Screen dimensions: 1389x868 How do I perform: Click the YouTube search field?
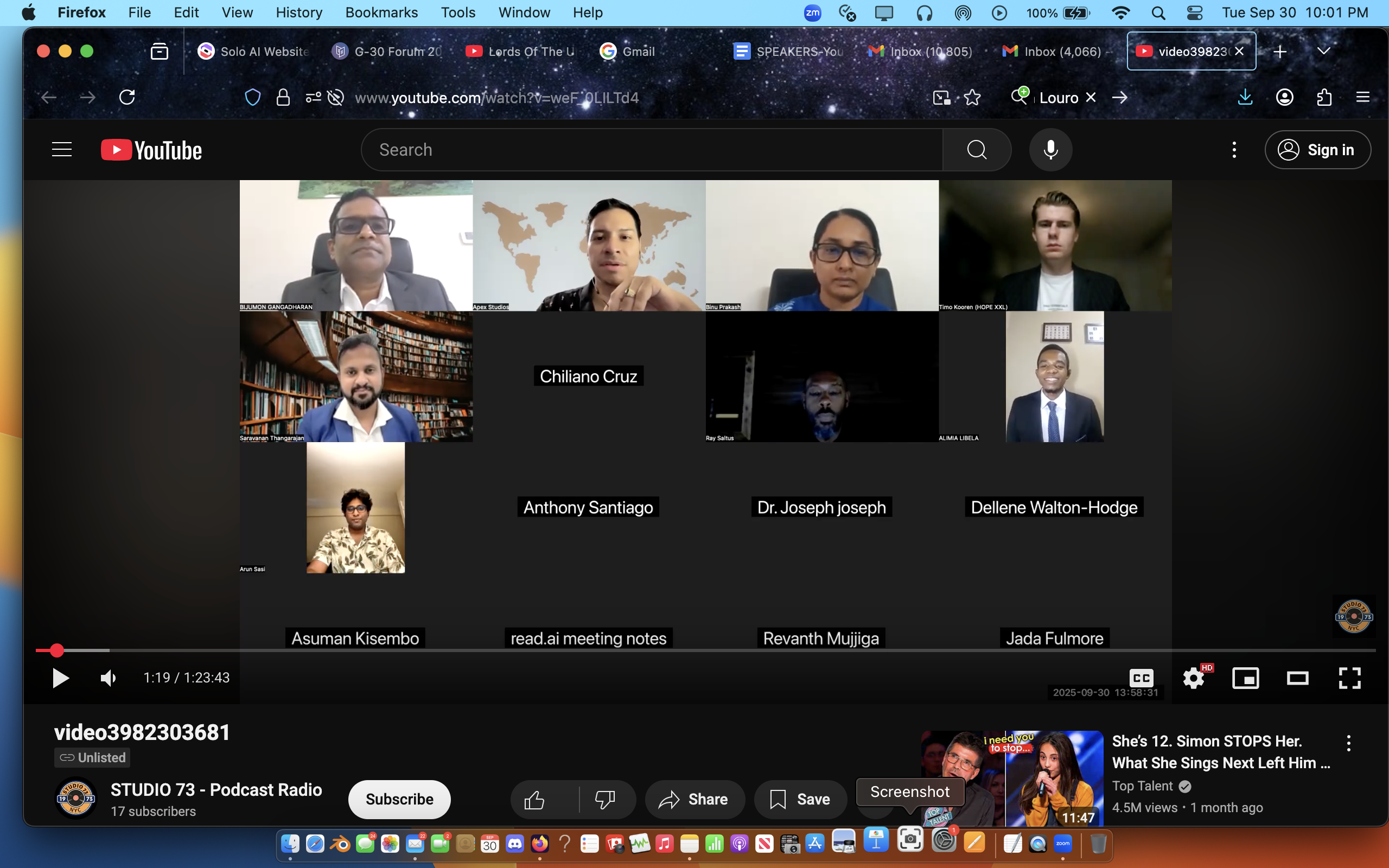coord(652,150)
